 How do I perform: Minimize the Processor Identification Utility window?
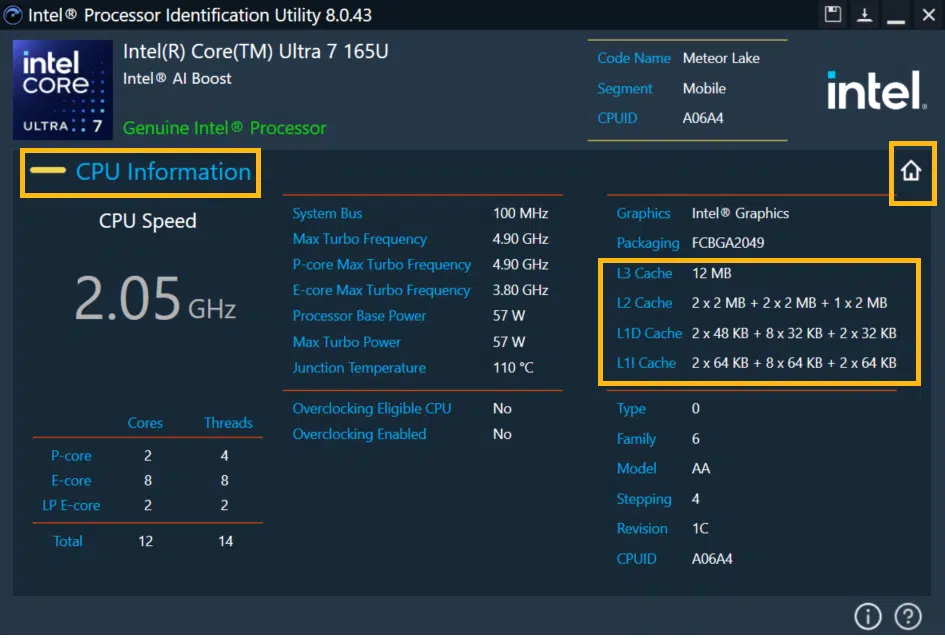point(896,15)
